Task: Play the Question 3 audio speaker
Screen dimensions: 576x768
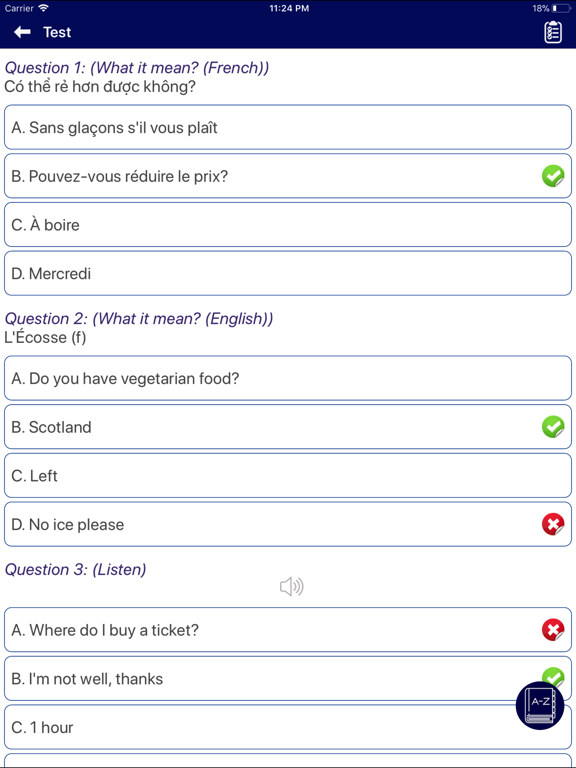Action: click(x=291, y=586)
